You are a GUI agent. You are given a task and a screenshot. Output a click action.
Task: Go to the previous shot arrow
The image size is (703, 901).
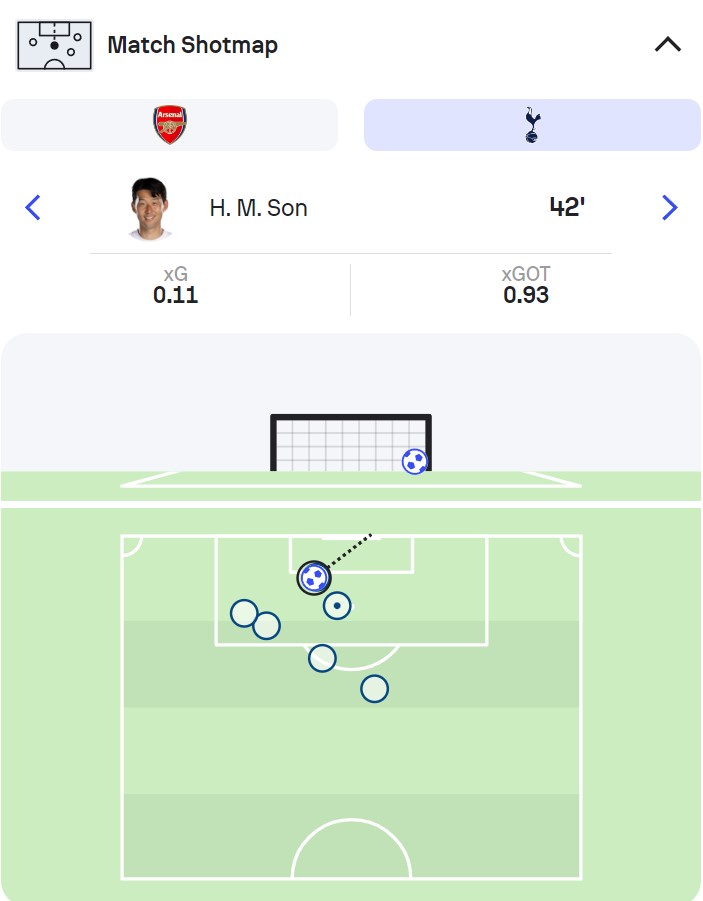pos(33,208)
